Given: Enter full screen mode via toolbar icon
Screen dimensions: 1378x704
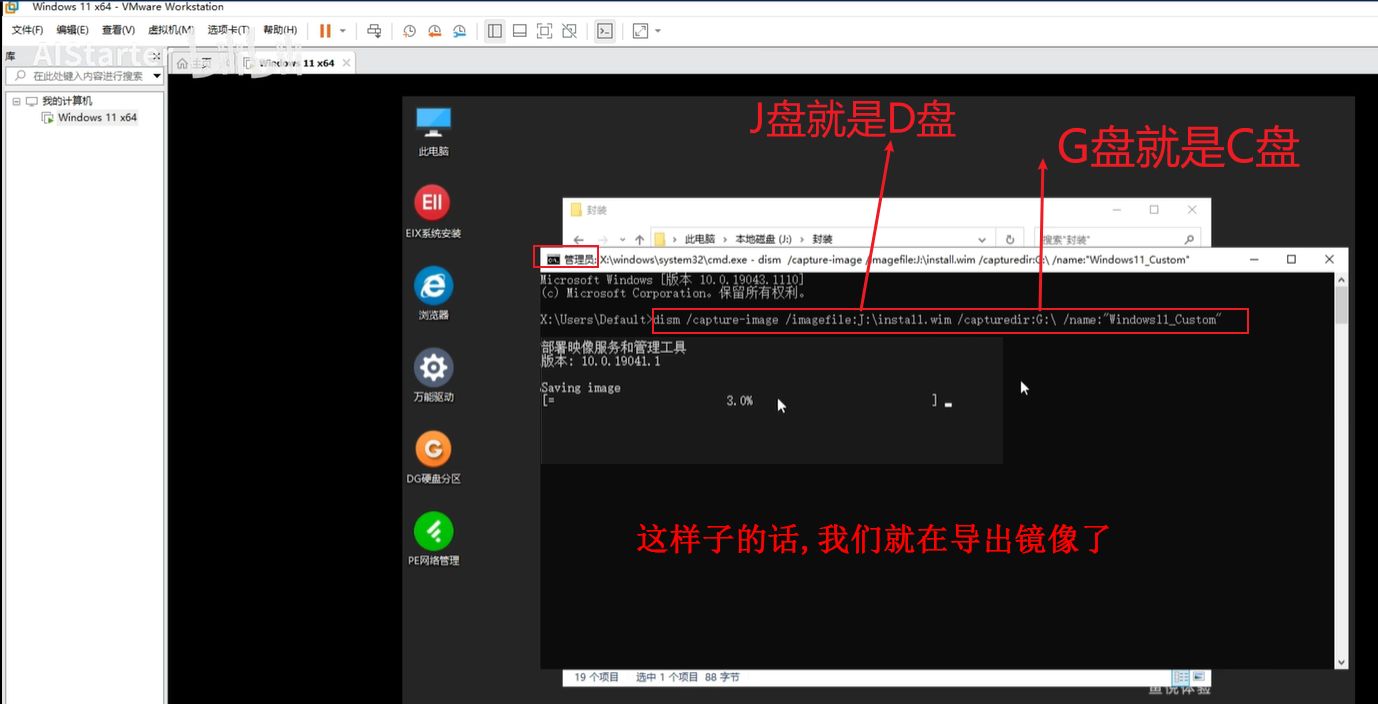Looking at the screenshot, I should point(544,31).
